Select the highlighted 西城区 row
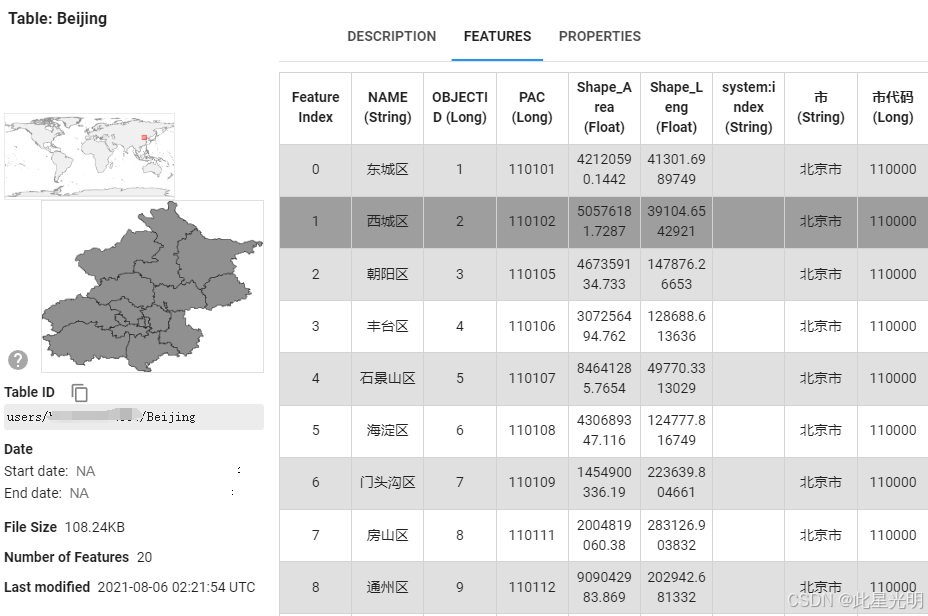This screenshot has height=616, width=928. pos(604,222)
